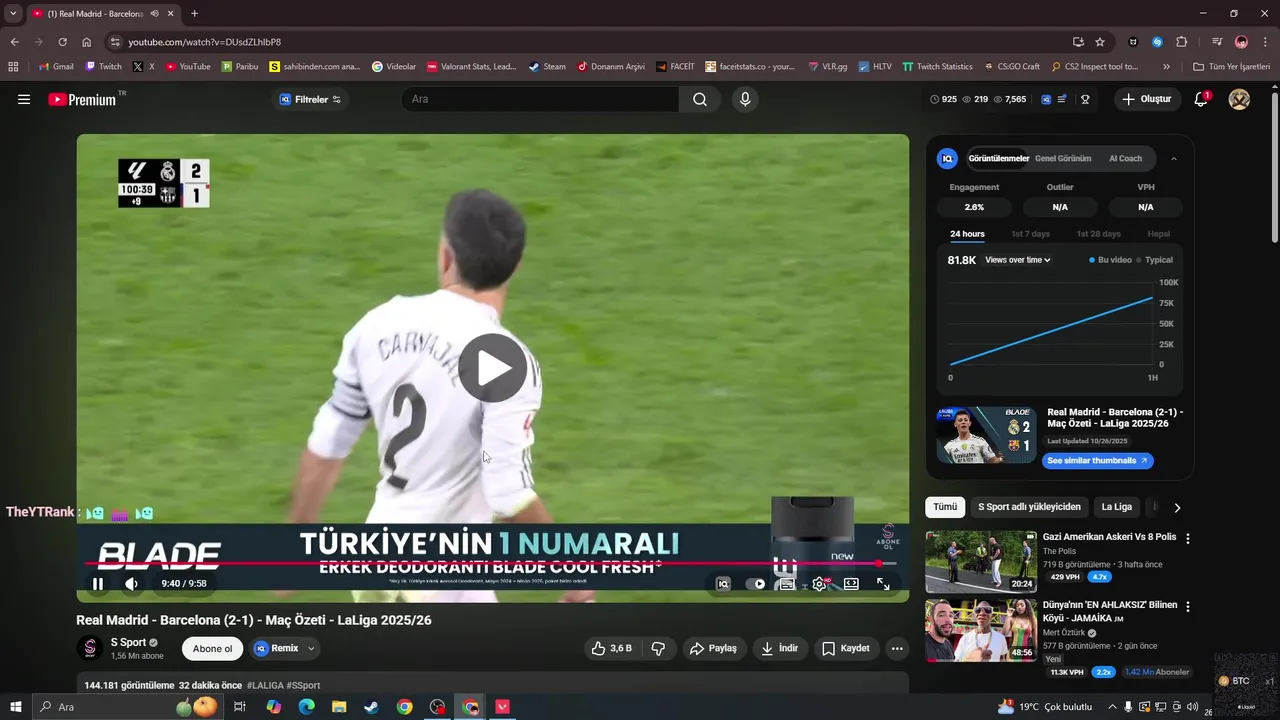Open player settings gear
The height and width of the screenshot is (720, 1280).
coord(819,584)
